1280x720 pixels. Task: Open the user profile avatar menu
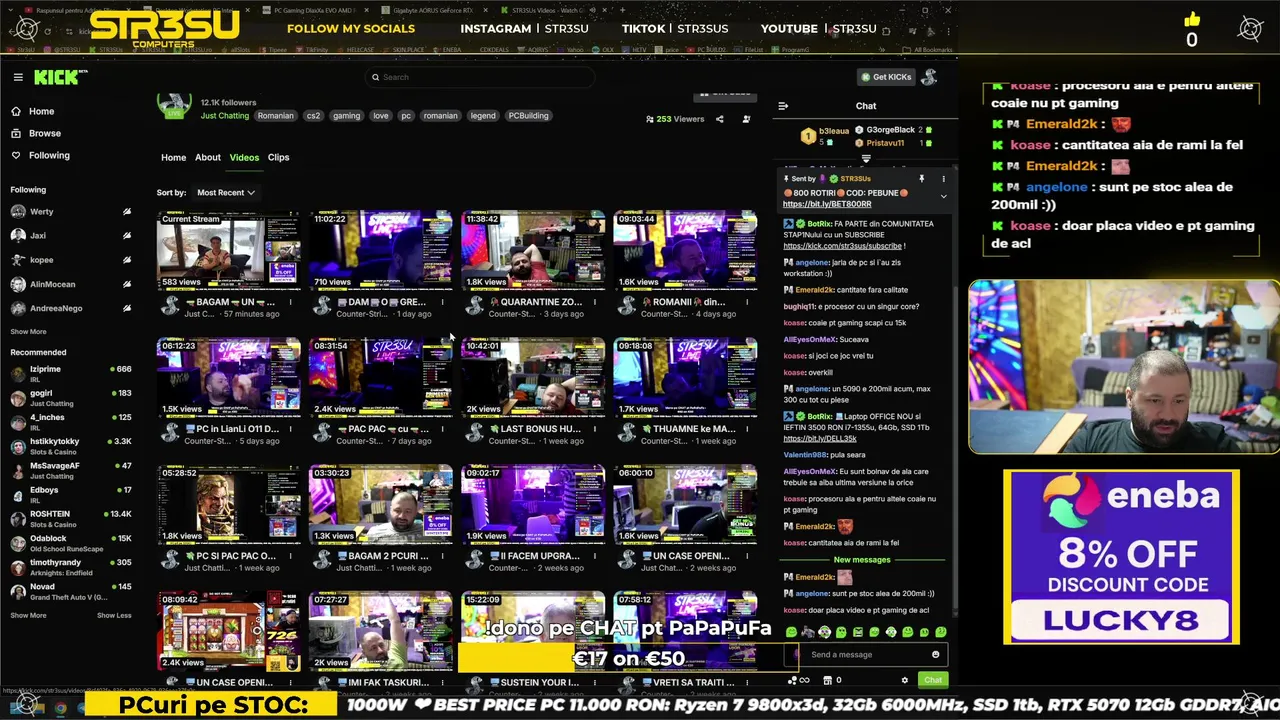click(929, 77)
